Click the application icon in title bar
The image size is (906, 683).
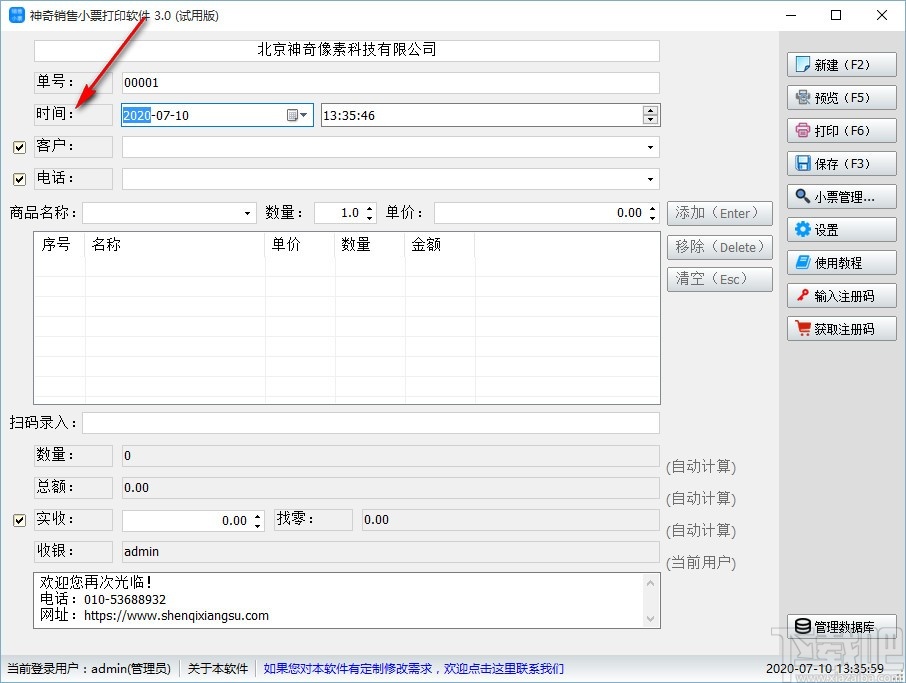(x=17, y=15)
